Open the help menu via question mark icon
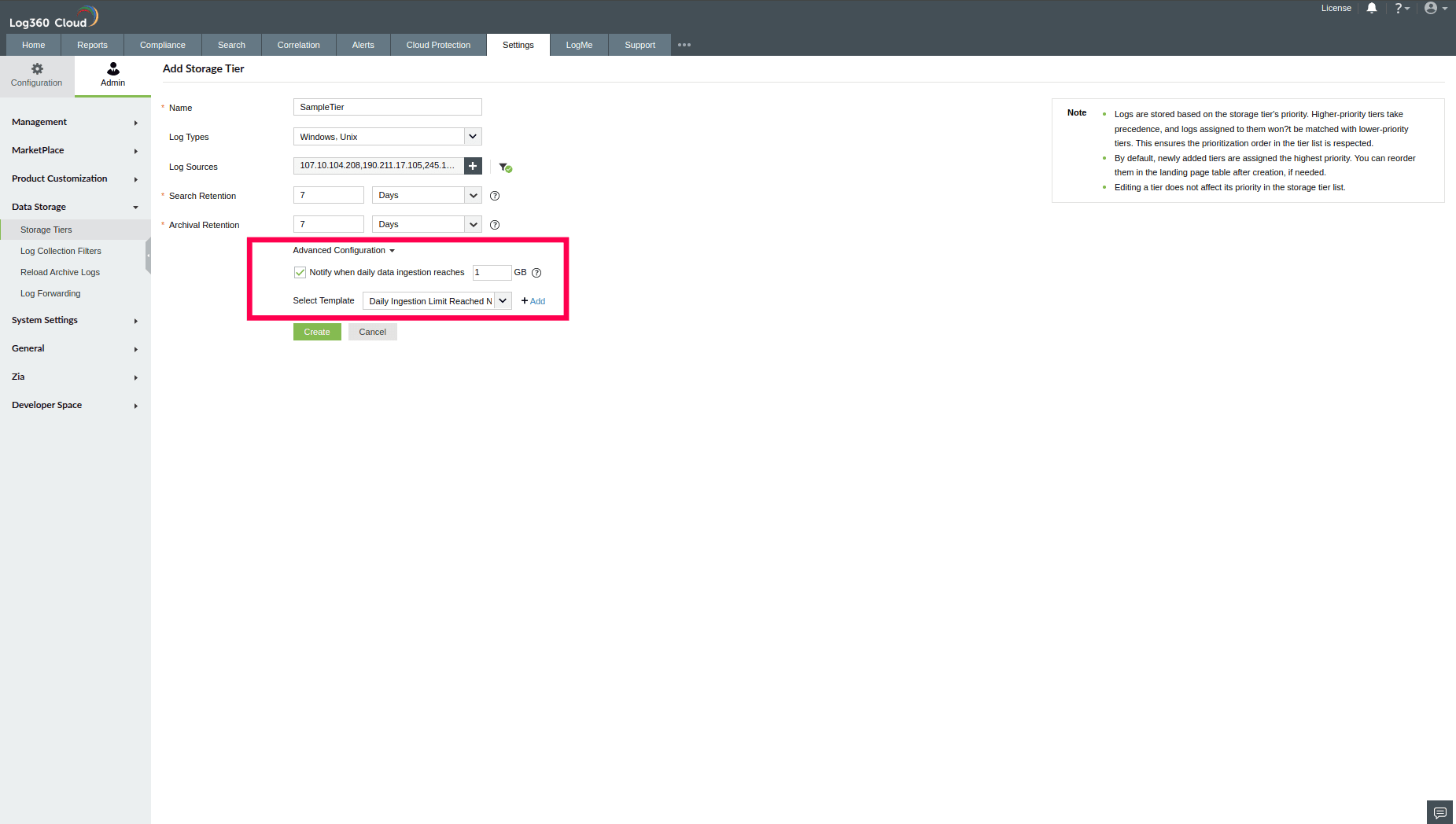1456x824 pixels. coord(1401,8)
